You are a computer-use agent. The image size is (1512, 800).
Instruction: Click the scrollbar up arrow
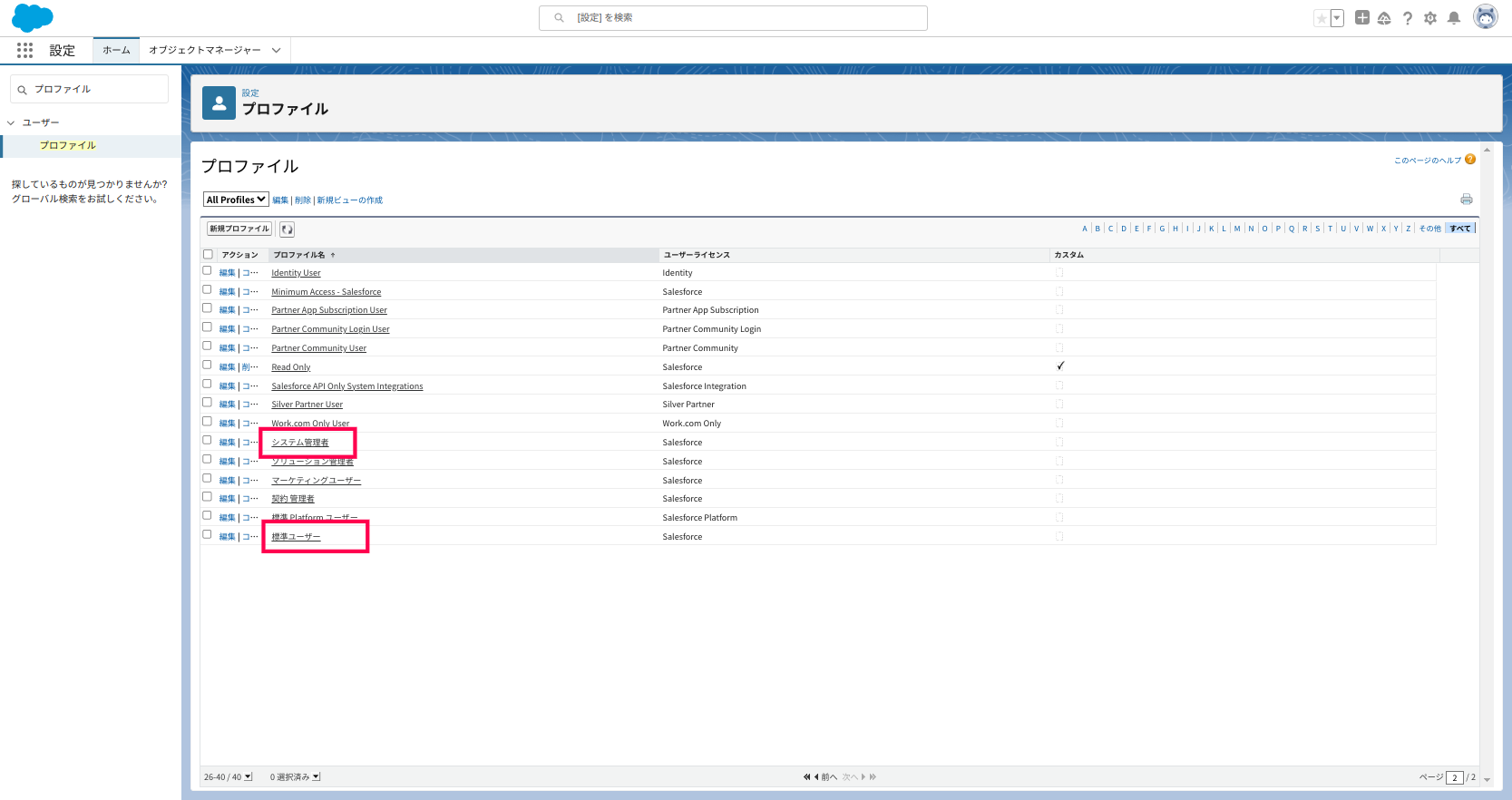1487,149
